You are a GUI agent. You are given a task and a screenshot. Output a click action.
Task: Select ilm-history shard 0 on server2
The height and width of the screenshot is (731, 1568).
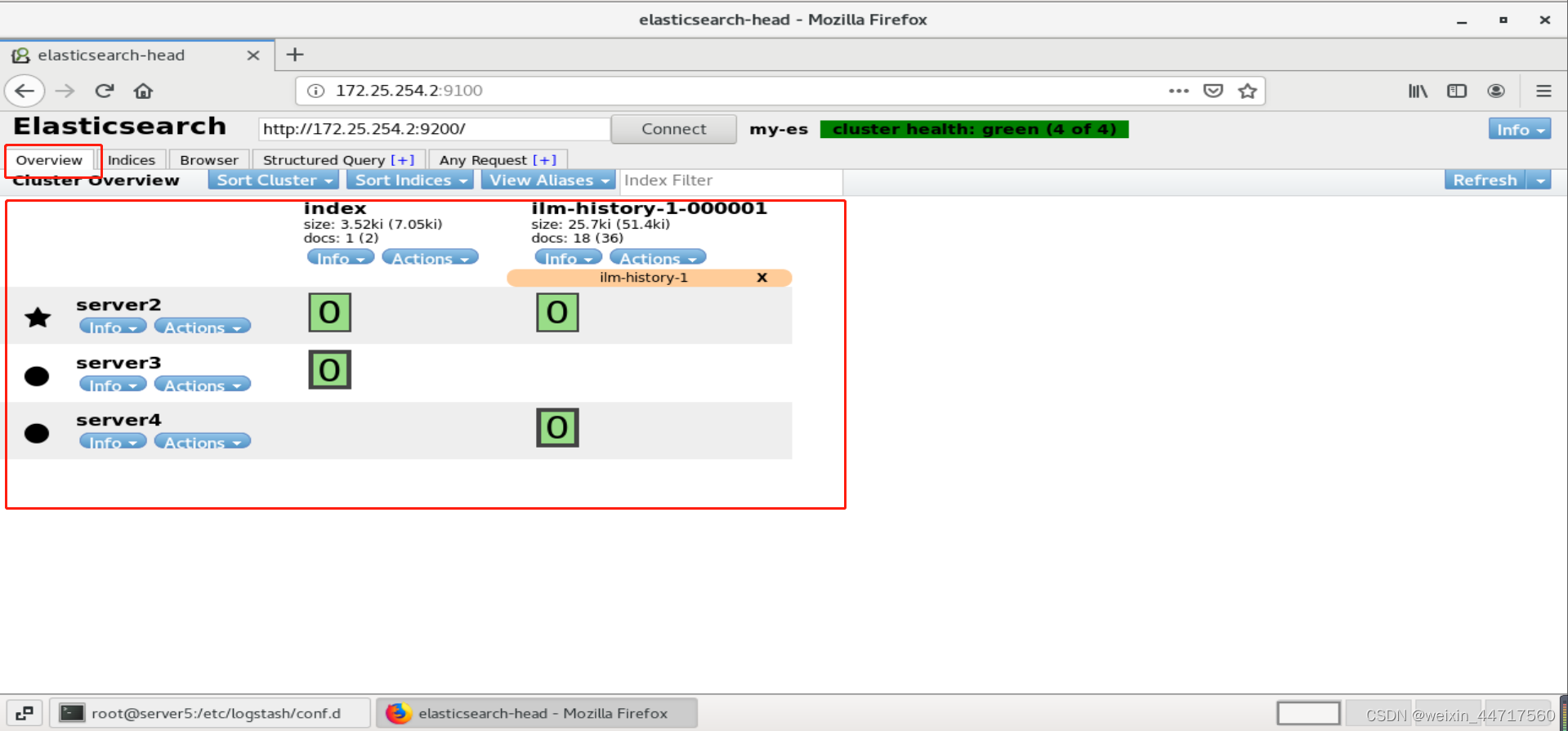(557, 313)
